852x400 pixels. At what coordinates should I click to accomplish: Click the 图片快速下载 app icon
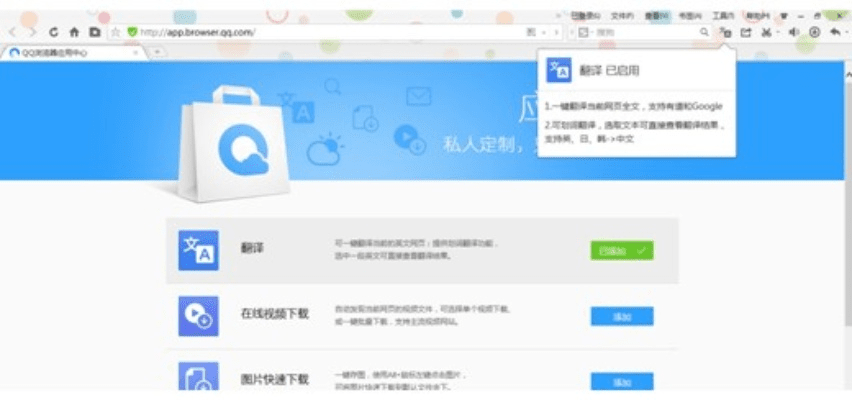tap(198, 376)
